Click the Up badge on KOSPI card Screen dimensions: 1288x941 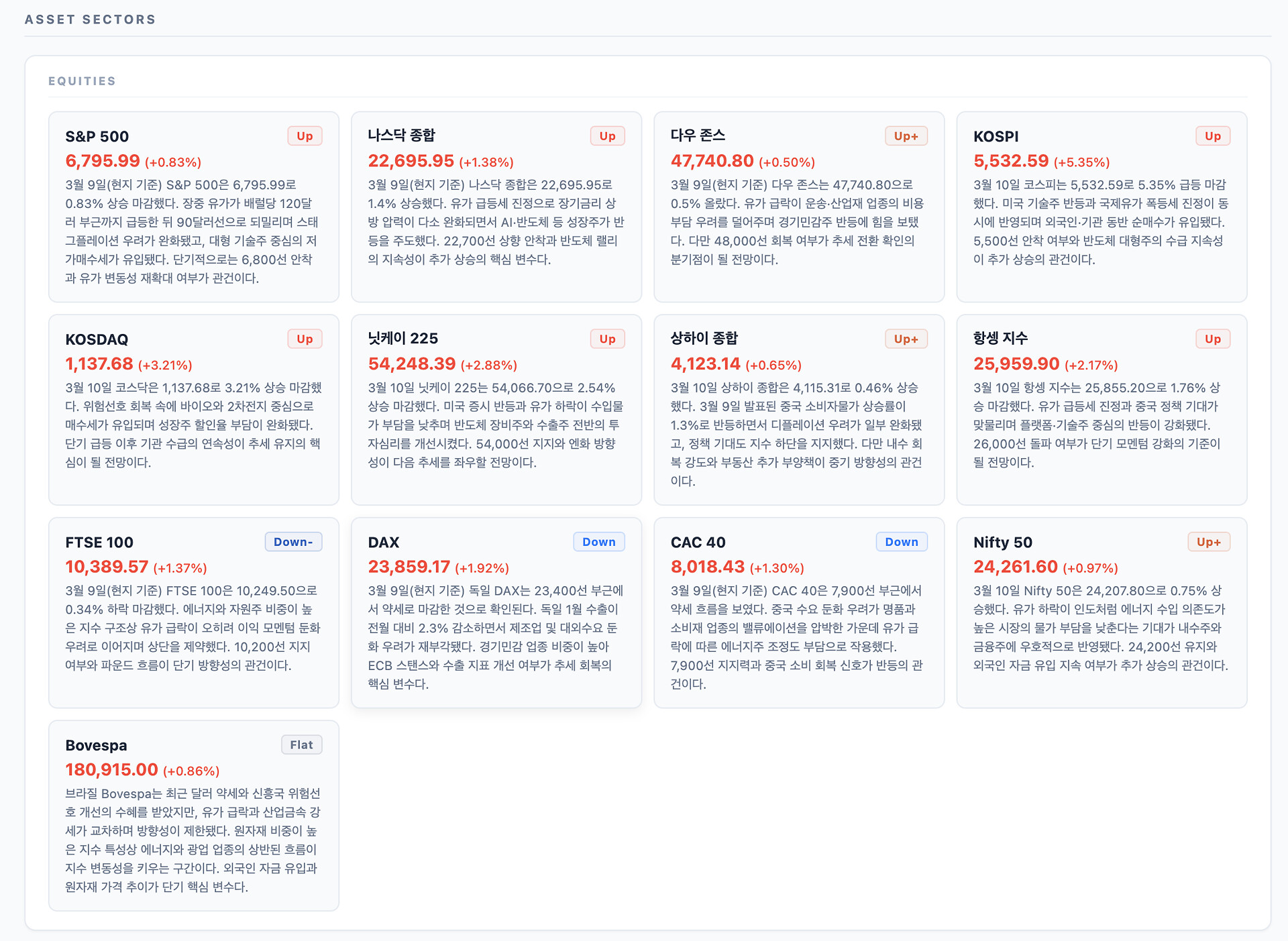1212,136
